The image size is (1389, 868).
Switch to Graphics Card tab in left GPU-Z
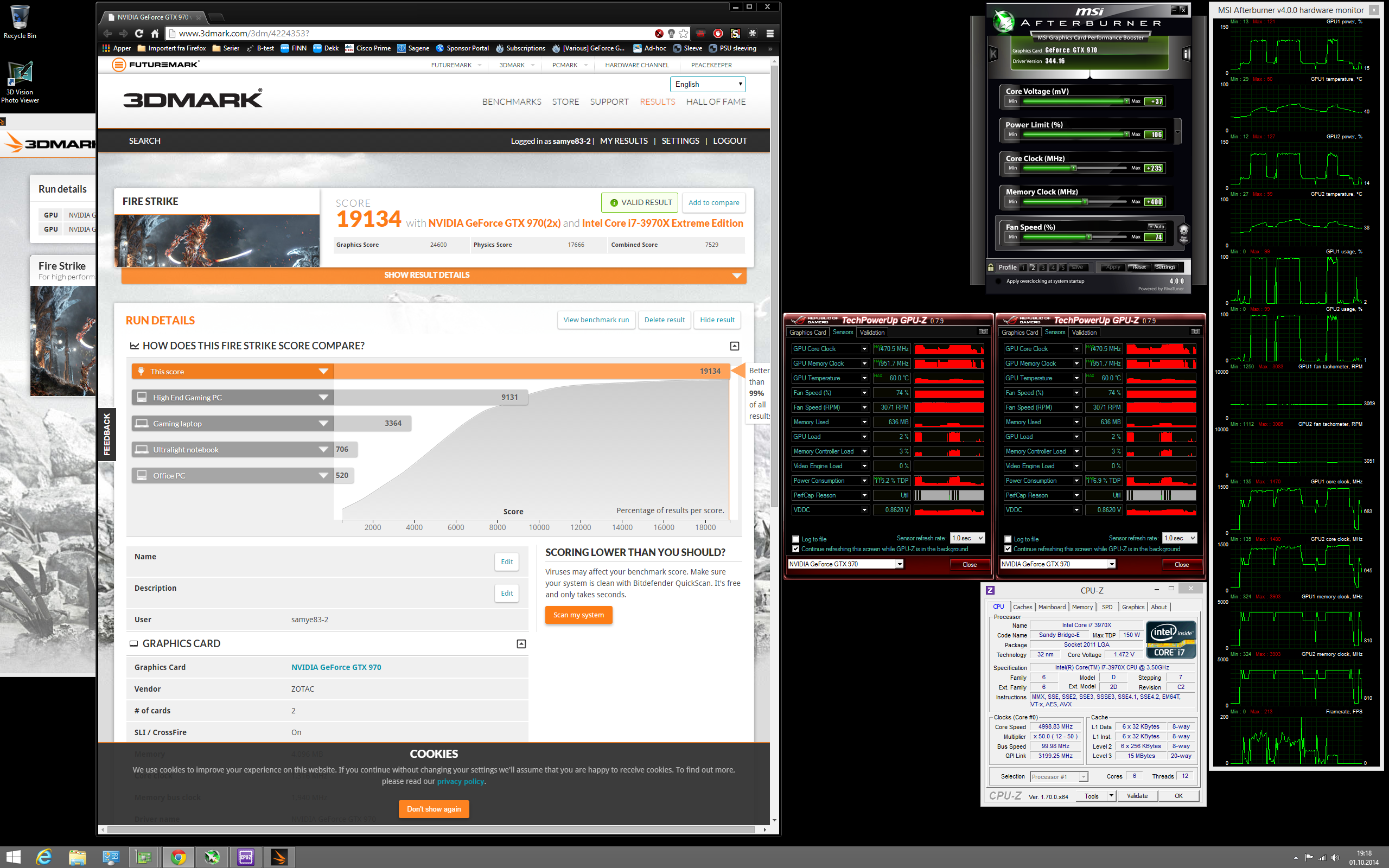pyautogui.click(x=807, y=333)
